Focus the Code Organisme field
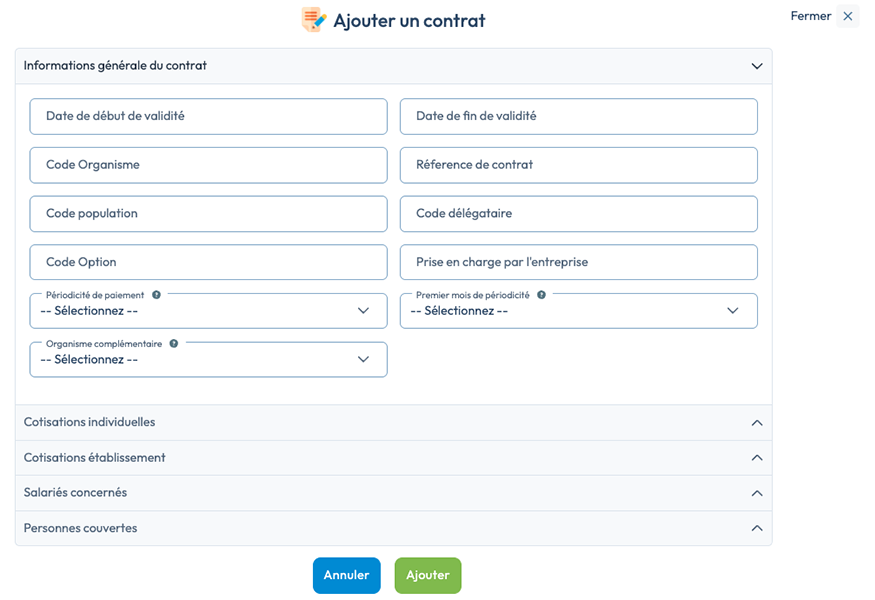This screenshot has width=875, height=600. [208, 165]
